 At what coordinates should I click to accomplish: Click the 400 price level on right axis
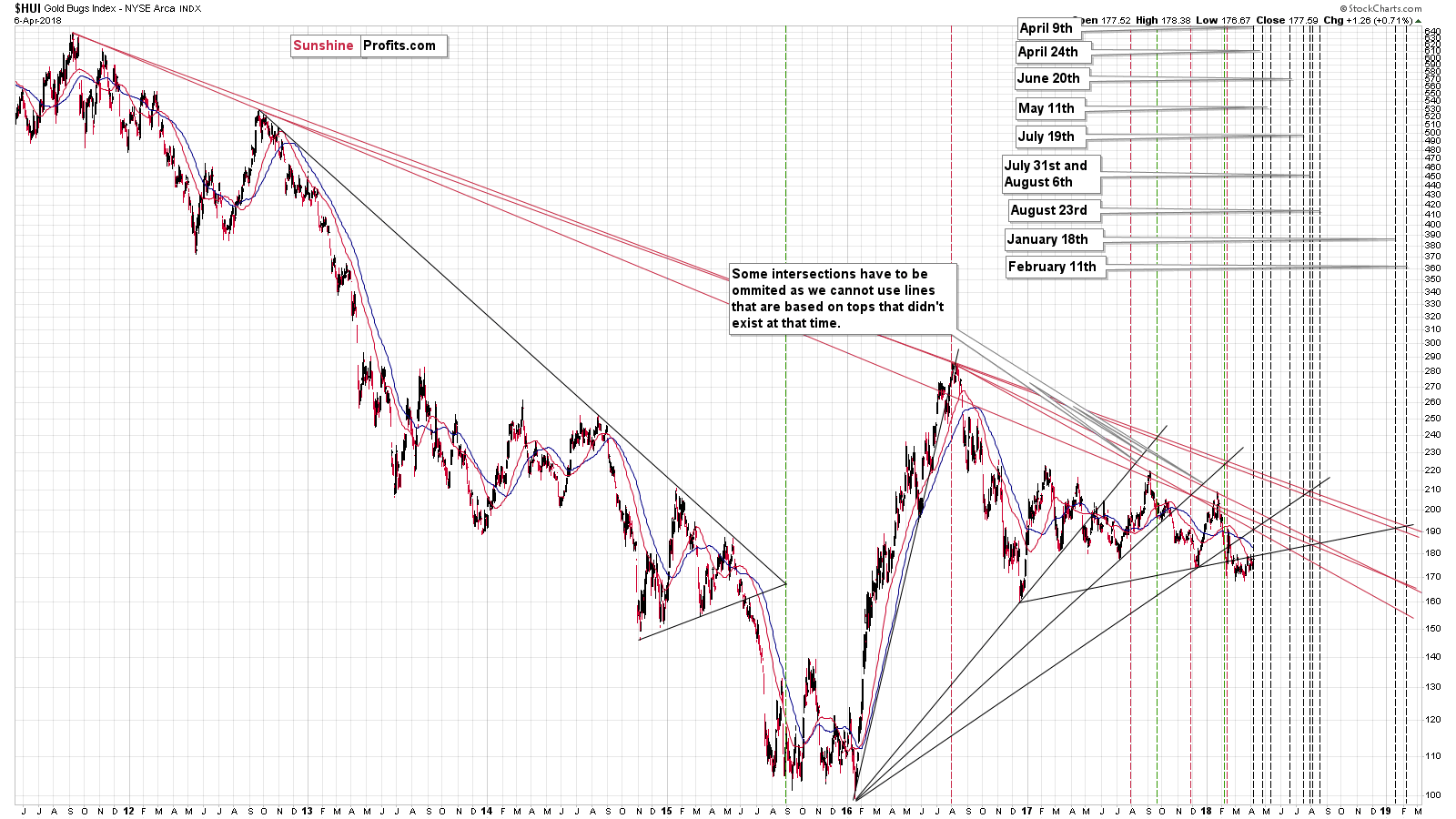[x=1433, y=225]
